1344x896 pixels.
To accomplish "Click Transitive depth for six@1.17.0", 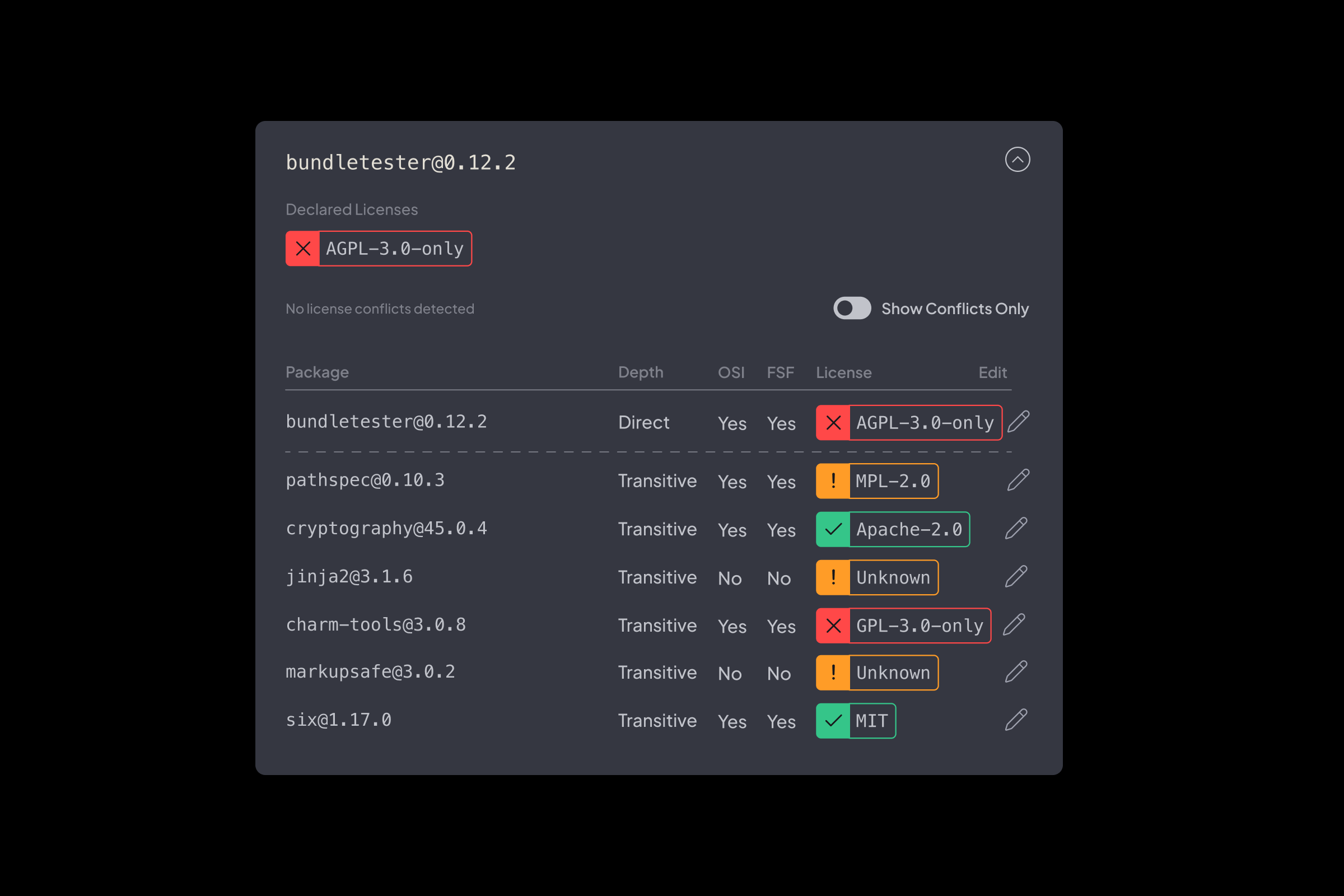I will [657, 721].
